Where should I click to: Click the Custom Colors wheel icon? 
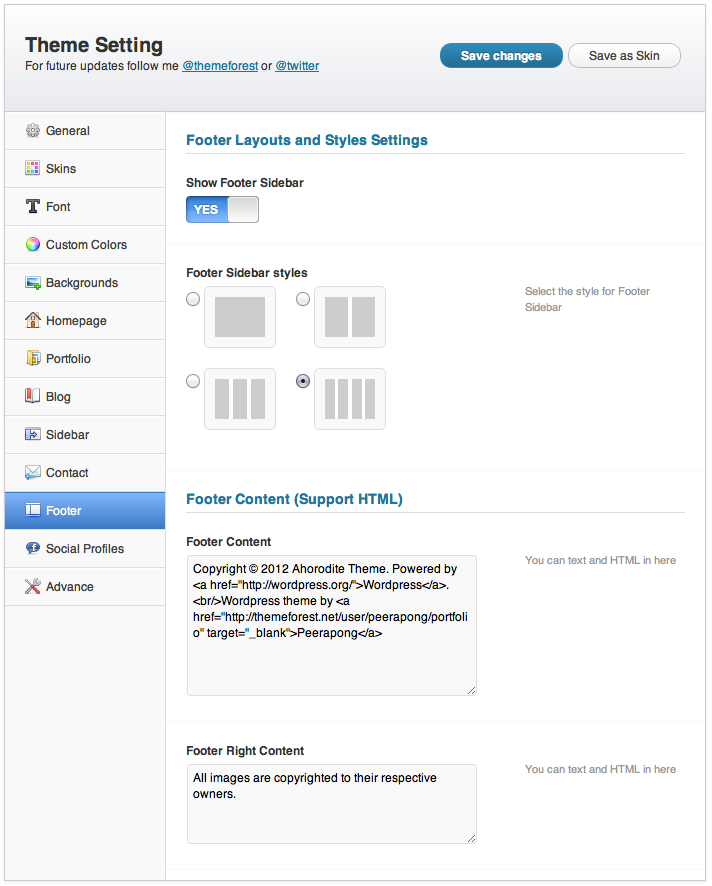click(33, 244)
